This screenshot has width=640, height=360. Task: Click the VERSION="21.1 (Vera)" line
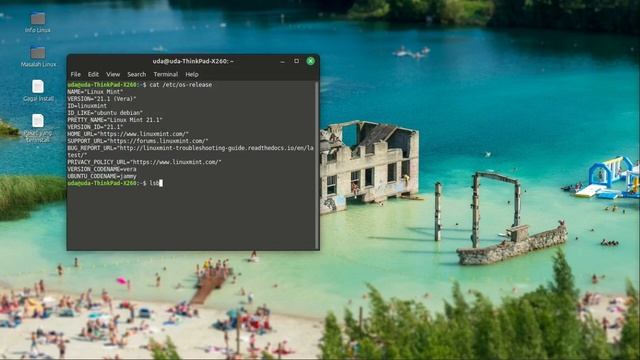[102, 99]
